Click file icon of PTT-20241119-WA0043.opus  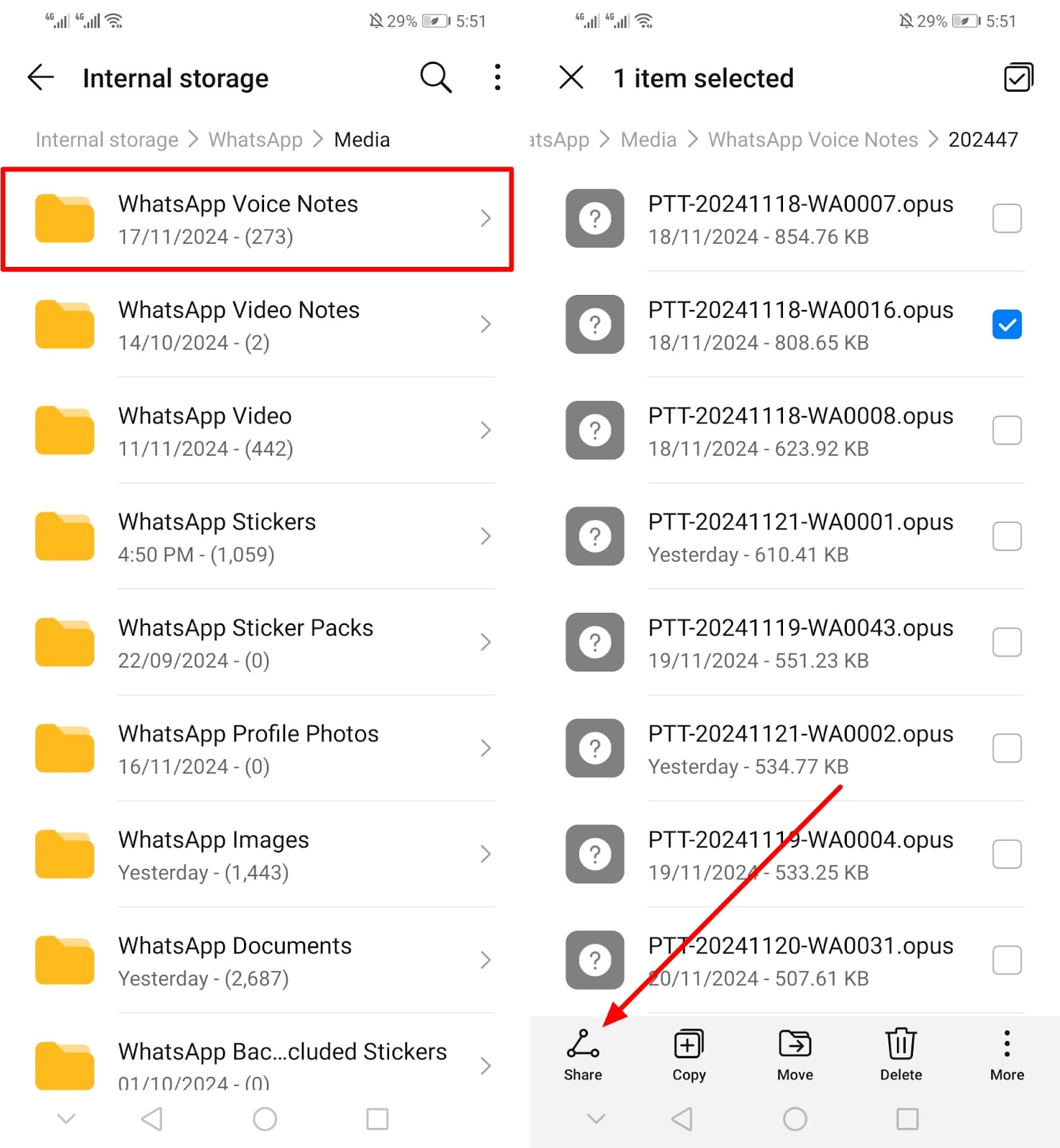[x=595, y=642]
